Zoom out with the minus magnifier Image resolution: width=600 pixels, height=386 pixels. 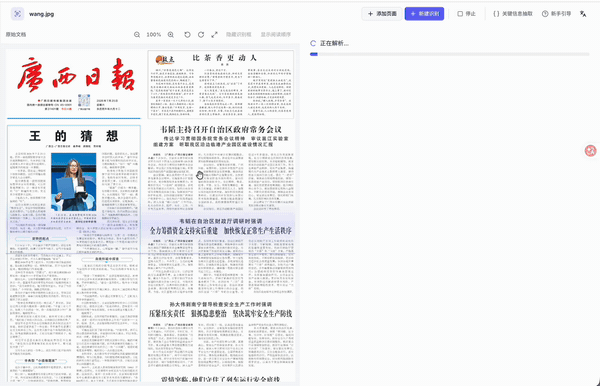pyautogui.click(x=137, y=34)
